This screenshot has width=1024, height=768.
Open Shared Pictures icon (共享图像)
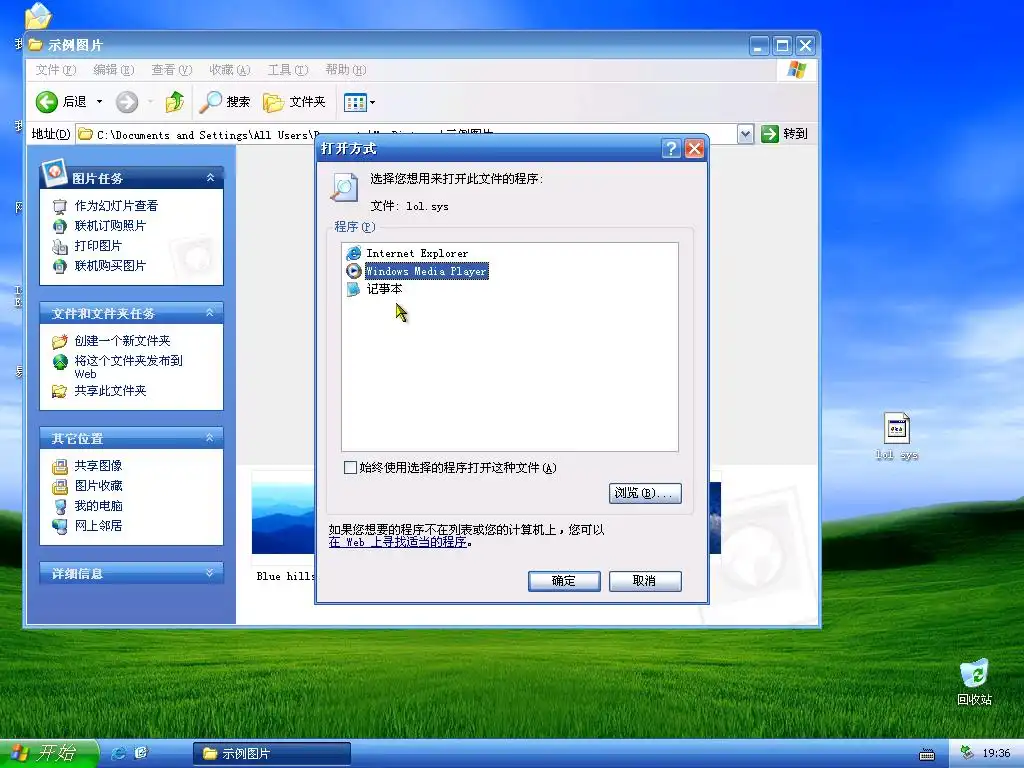click(59, 466)
